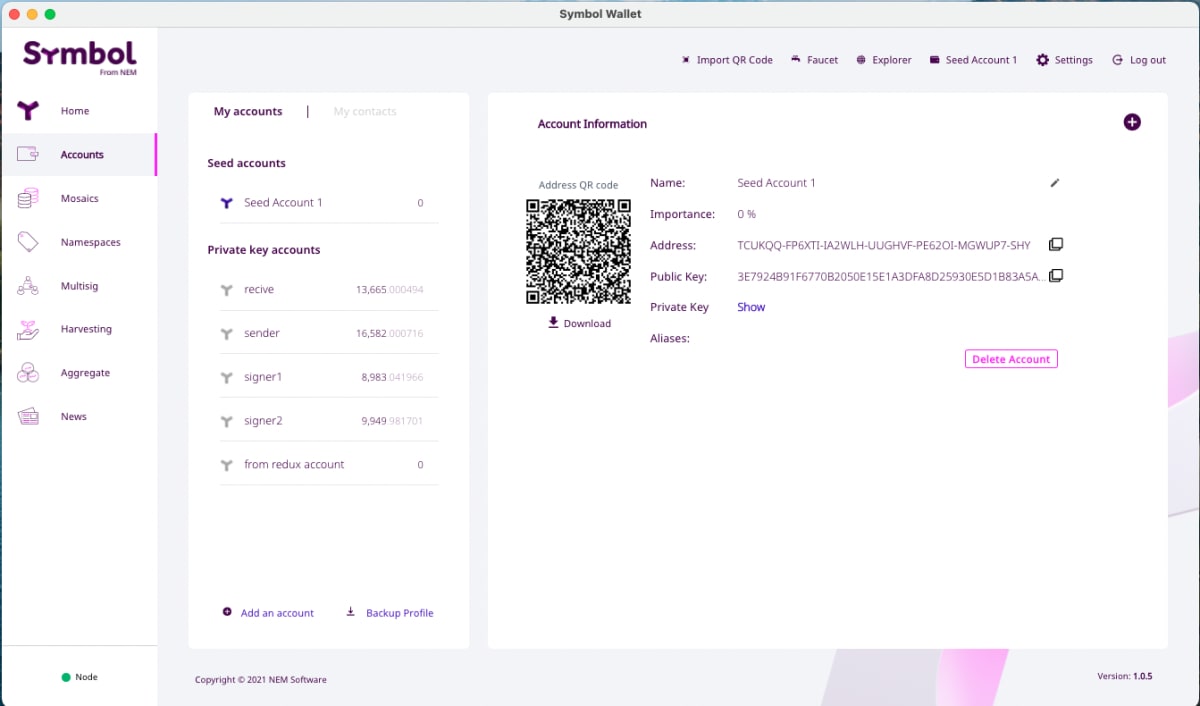Image resolution: width=1200 pixels, height=706 pixels.
Task: Click the Add an account plus icon
Action: [x=227, y=612]
